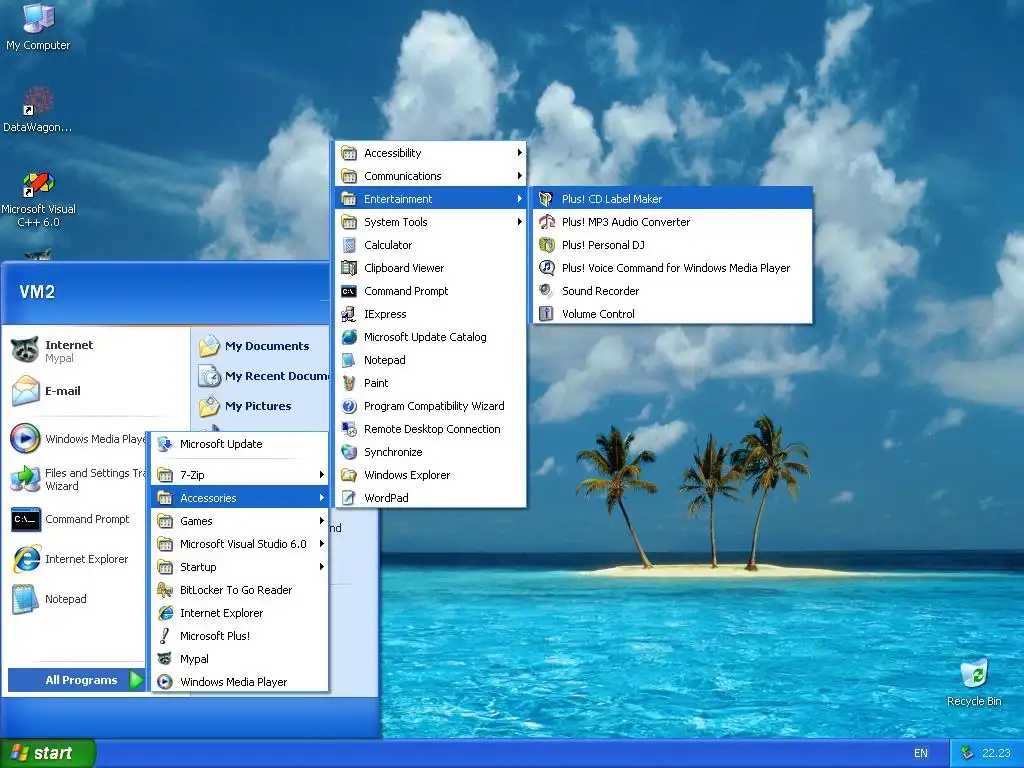
Task: Launch WordPad icon
Action: click(349, 498)
